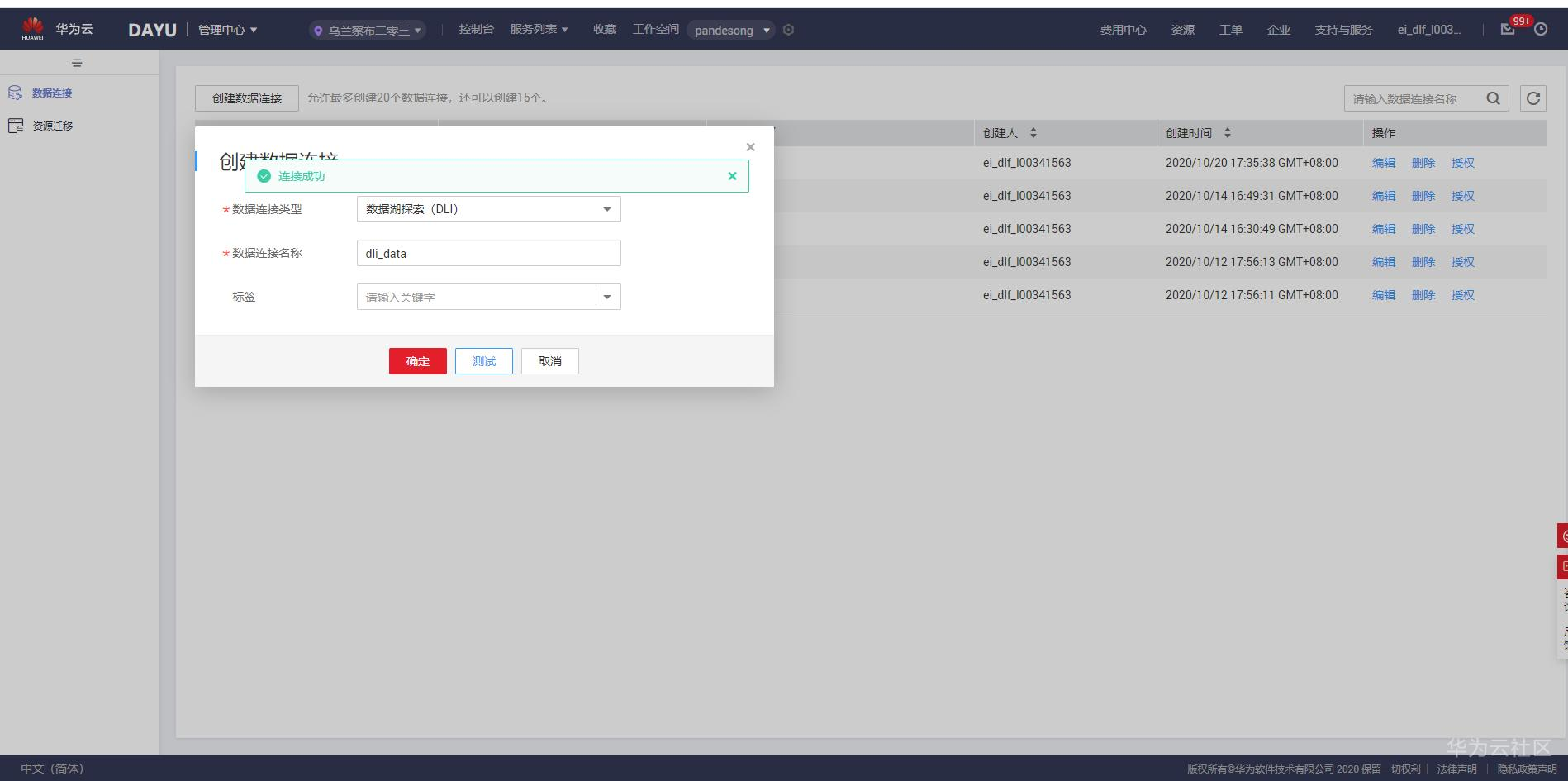Open 工单 in top navigation

[x=1231, y=30]
